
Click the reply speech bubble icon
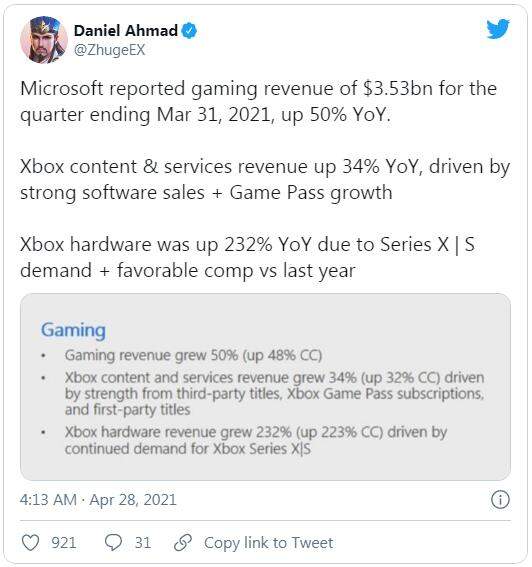pos(113,542)
